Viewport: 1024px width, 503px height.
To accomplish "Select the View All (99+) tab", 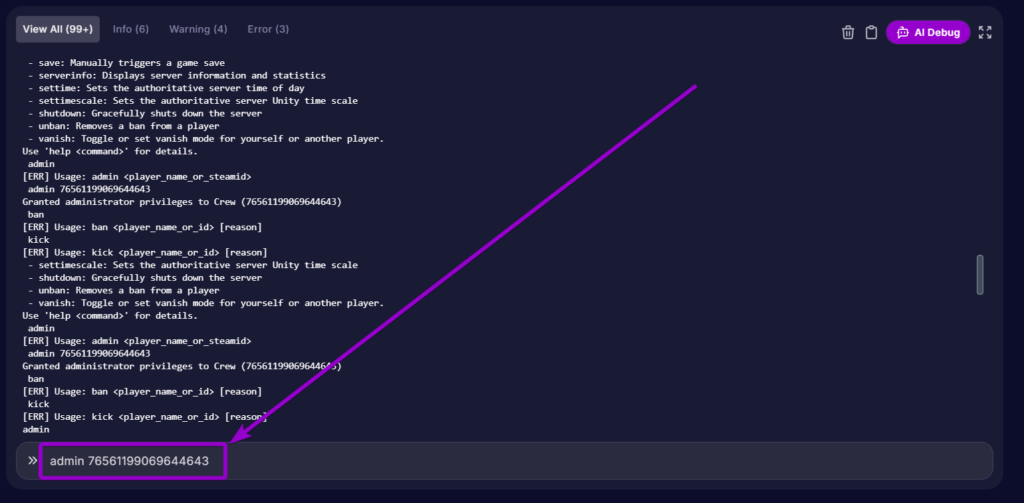I will coord(57,29).
